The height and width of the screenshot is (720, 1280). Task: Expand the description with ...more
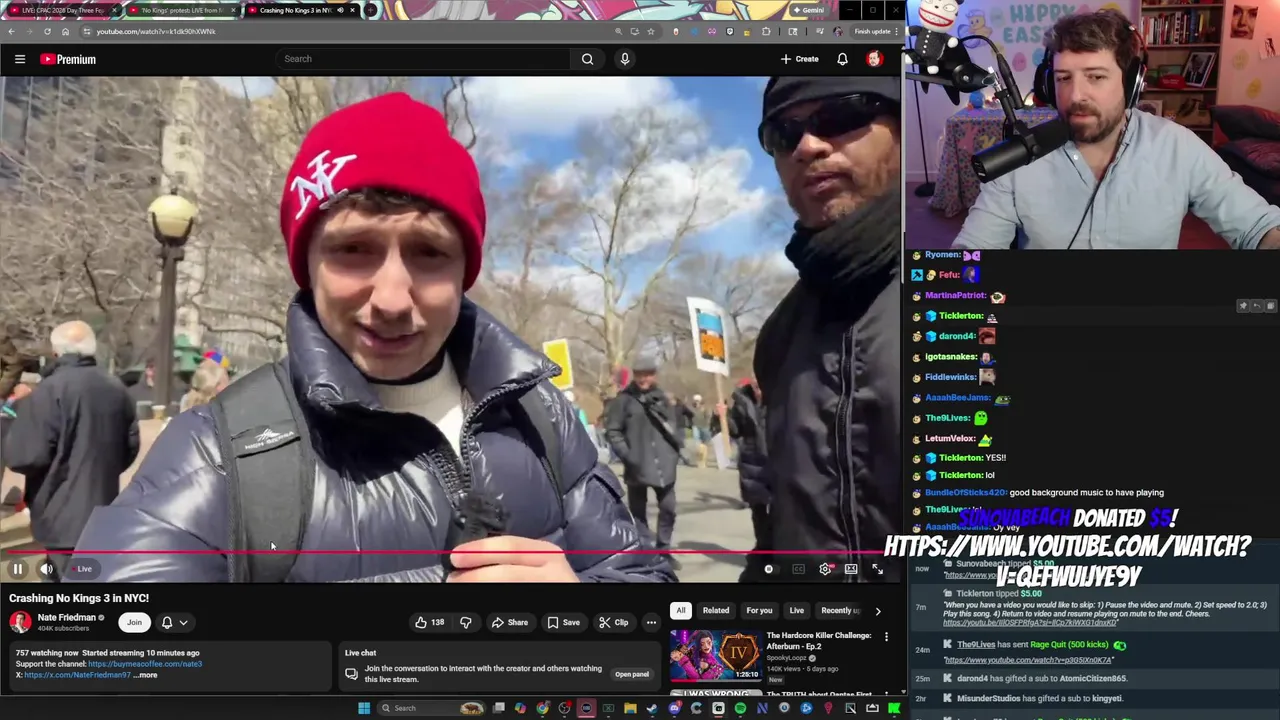146,675
